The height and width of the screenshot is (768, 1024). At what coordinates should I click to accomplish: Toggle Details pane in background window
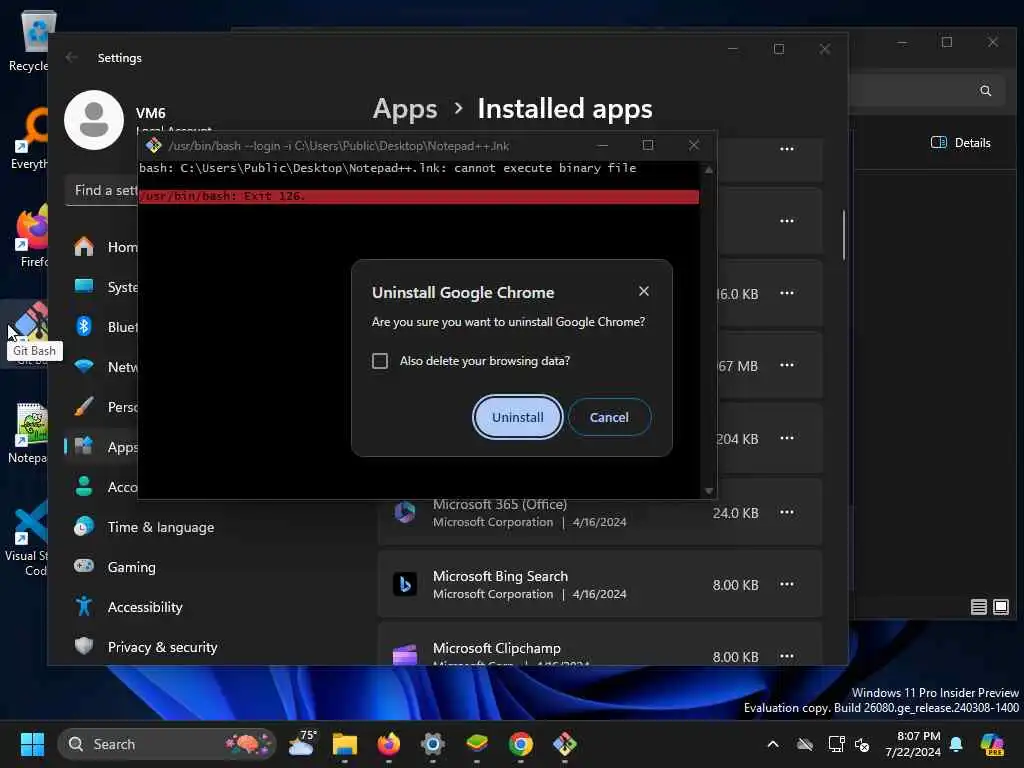(x=960, y=142)
